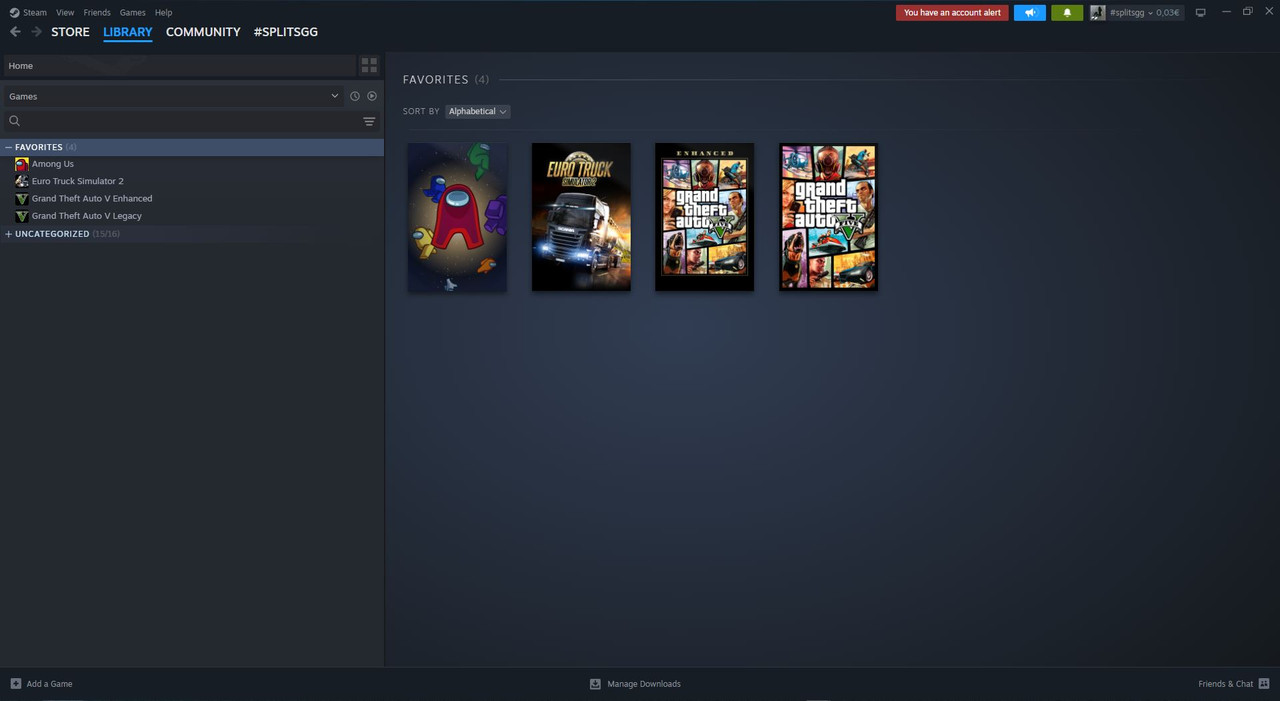Screen dimensions: 1280x701
Task: Click the Euro Truck Simulator 2 sidebar icon
Action: 22,181
